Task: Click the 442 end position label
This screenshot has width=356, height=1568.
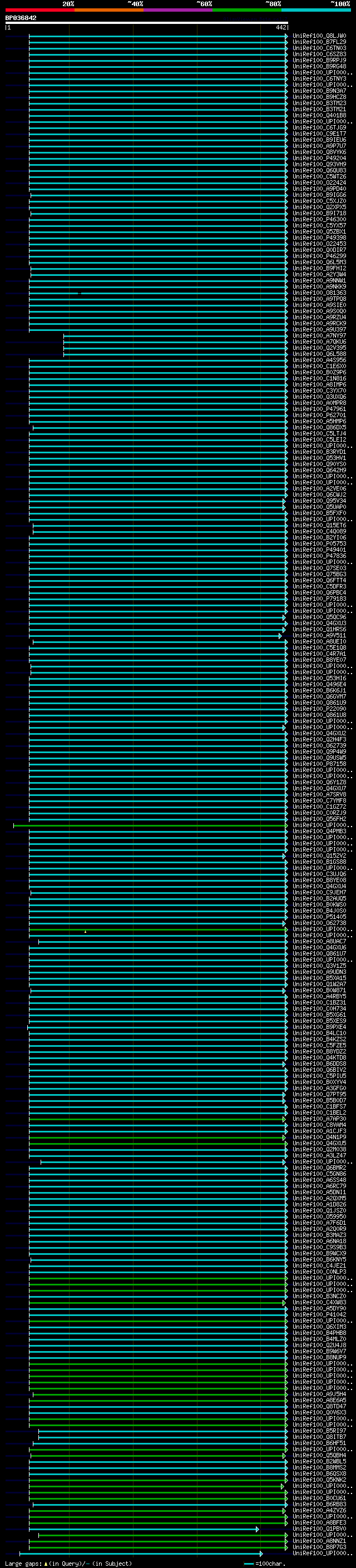Action: (x=280, y=27)
